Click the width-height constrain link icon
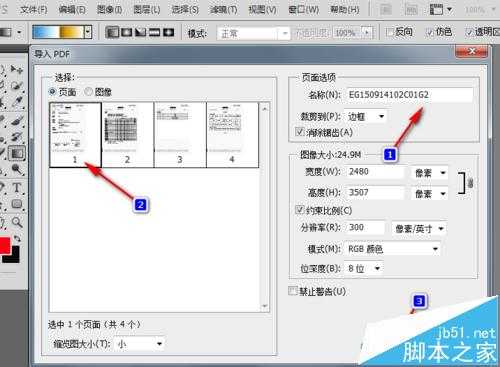Image resolution: width=500 pixels, height=367 pixels. pyautogui.click(x=470, y=183)
